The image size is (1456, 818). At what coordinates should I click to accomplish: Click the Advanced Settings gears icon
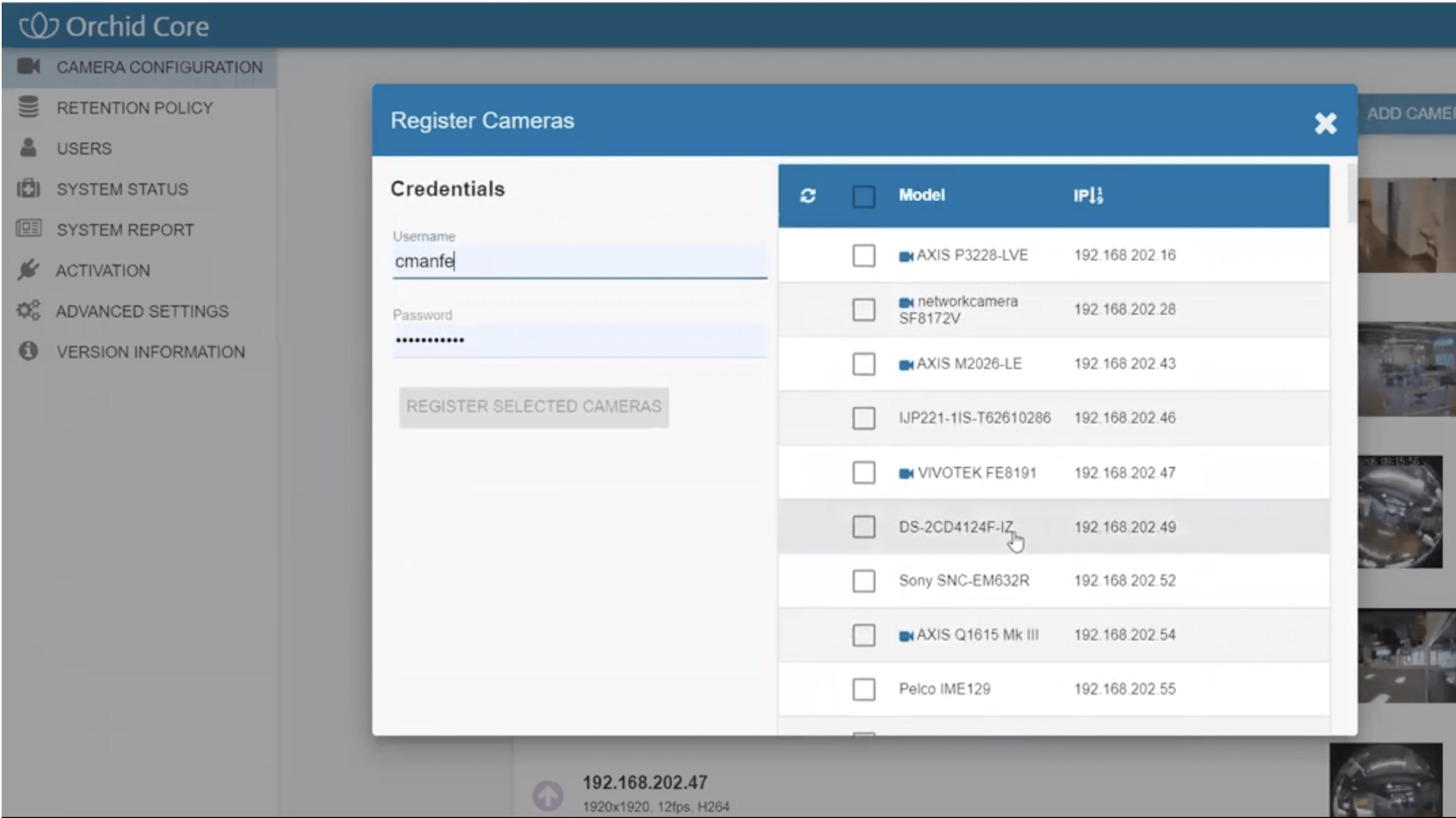pos(28,311)
